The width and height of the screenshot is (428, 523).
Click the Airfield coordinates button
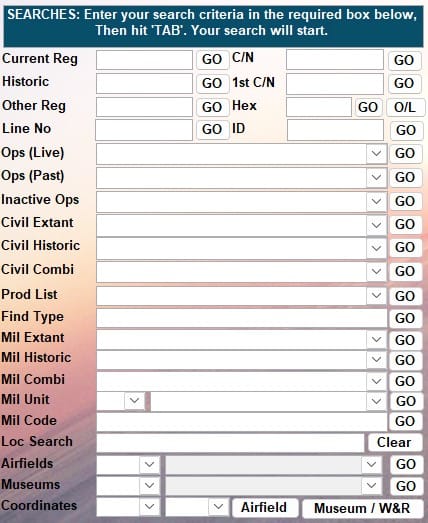[264, 508]
